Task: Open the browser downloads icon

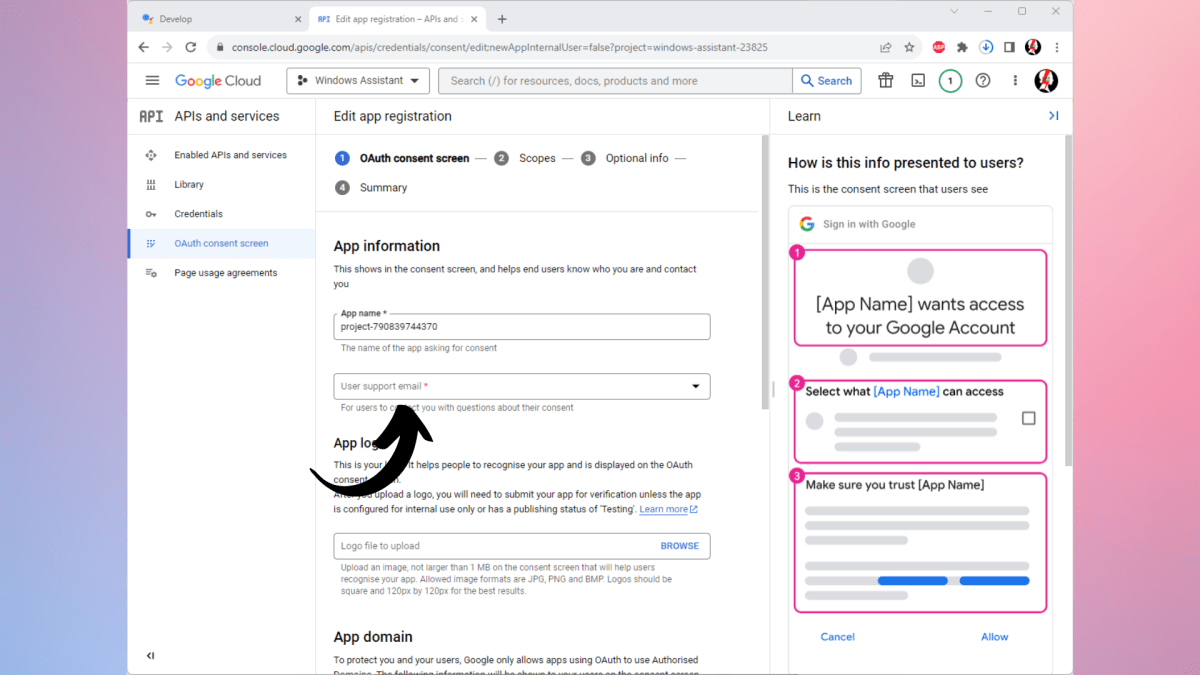Action: click(x=986, y=47)
